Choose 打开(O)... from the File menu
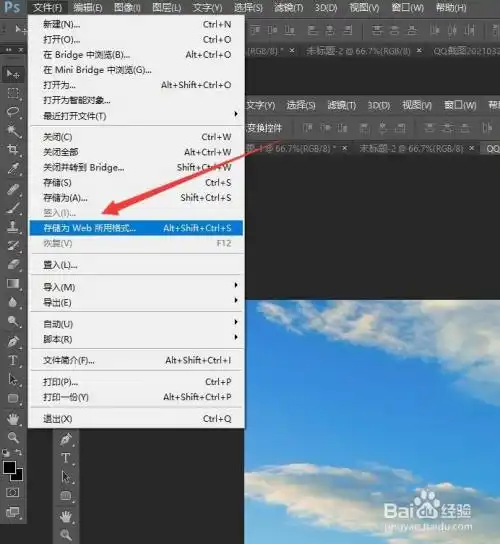Viewport: 500px width, 544px height. (137, 39)
